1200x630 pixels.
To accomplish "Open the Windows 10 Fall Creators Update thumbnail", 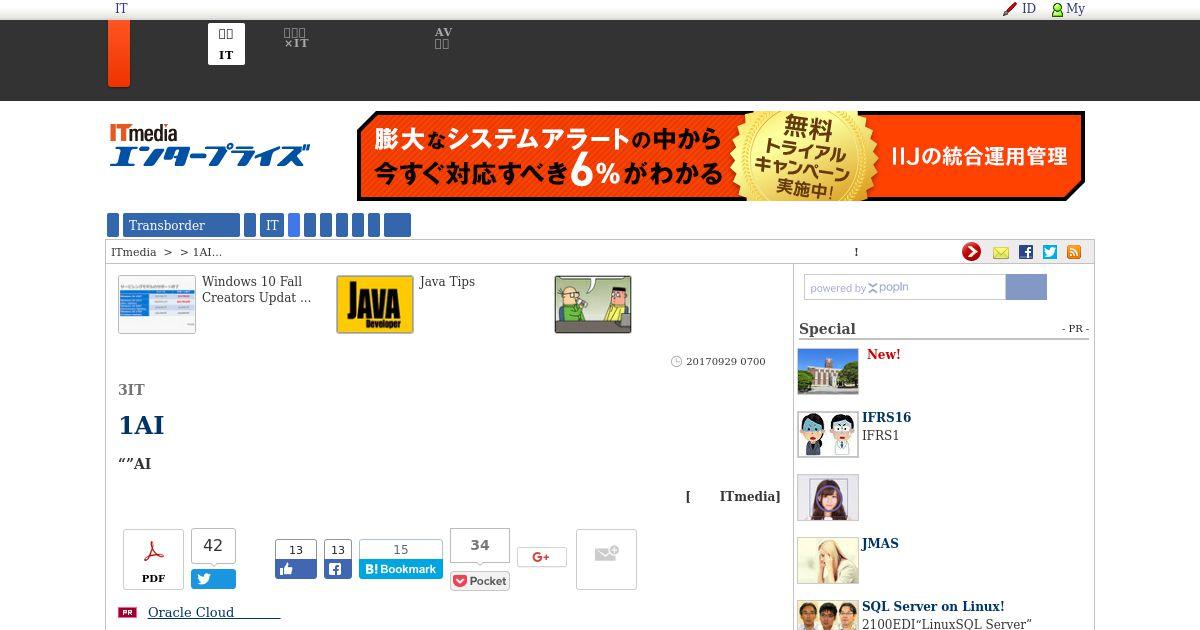I will pyautogui.click(x=157, y=304).
